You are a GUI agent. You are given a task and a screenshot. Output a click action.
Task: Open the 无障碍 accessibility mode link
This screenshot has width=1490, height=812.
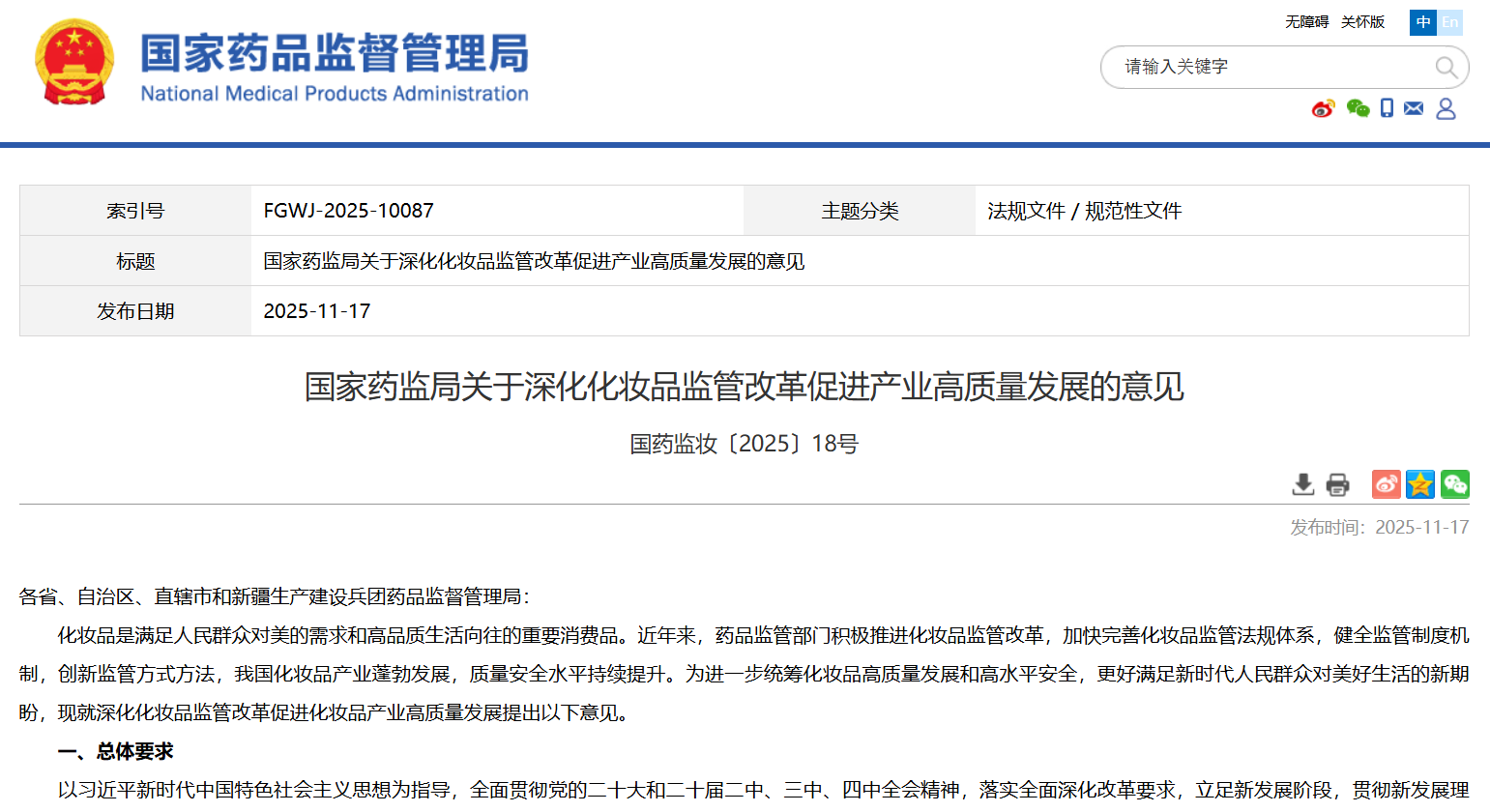point(1306,22)
